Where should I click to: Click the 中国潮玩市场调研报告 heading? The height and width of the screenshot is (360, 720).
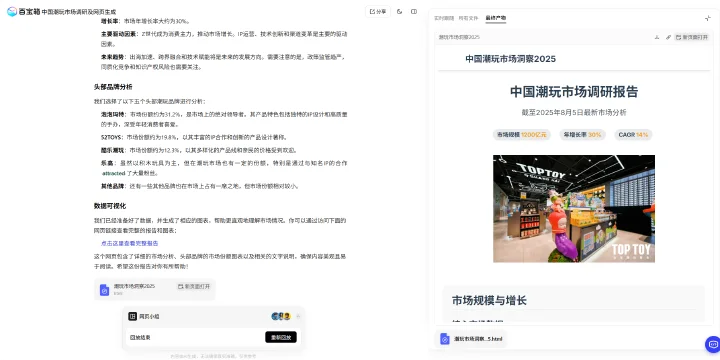(x=574, y=92)
